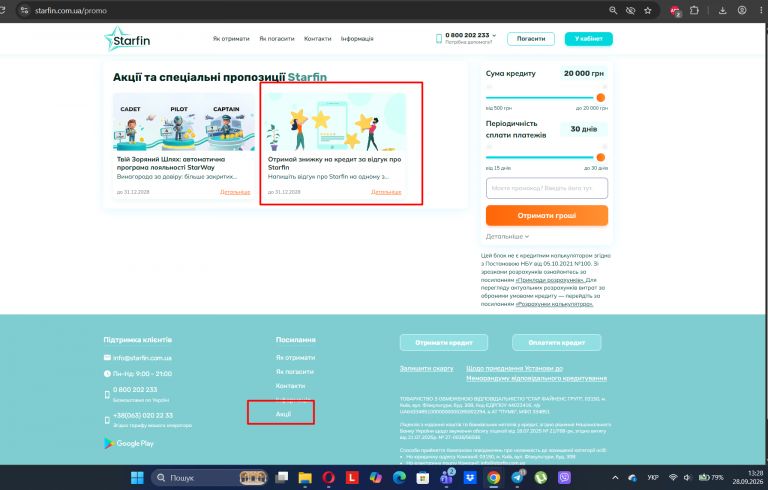This screenshot has height=490, width=768.
Task: Open Як погасити in the top navigation
Action: tap(277, 39)
